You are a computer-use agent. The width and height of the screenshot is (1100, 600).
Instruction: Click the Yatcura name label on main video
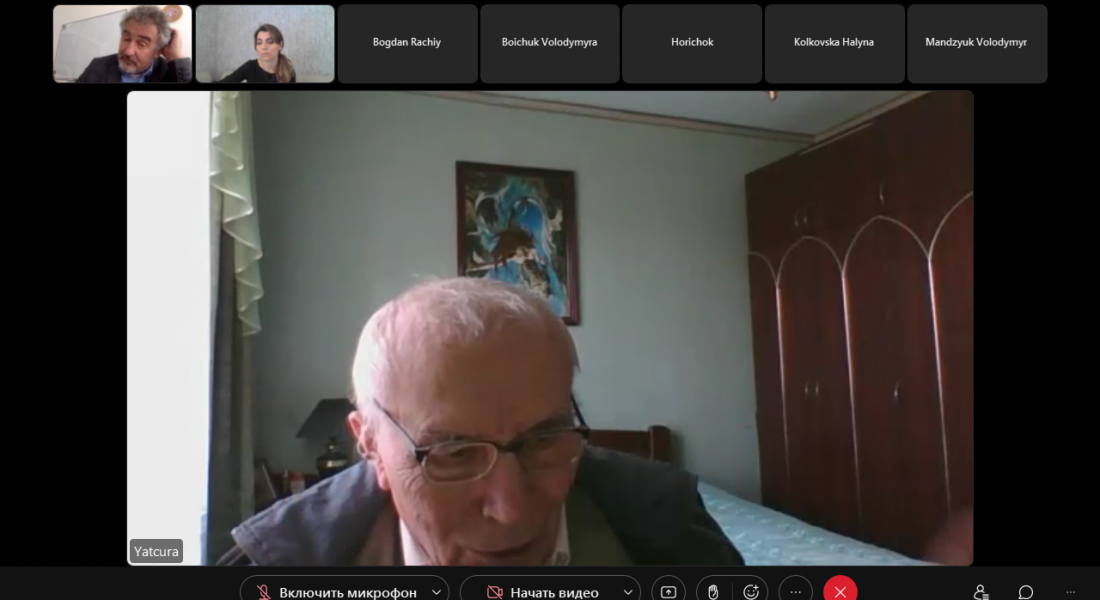point(156,551)
